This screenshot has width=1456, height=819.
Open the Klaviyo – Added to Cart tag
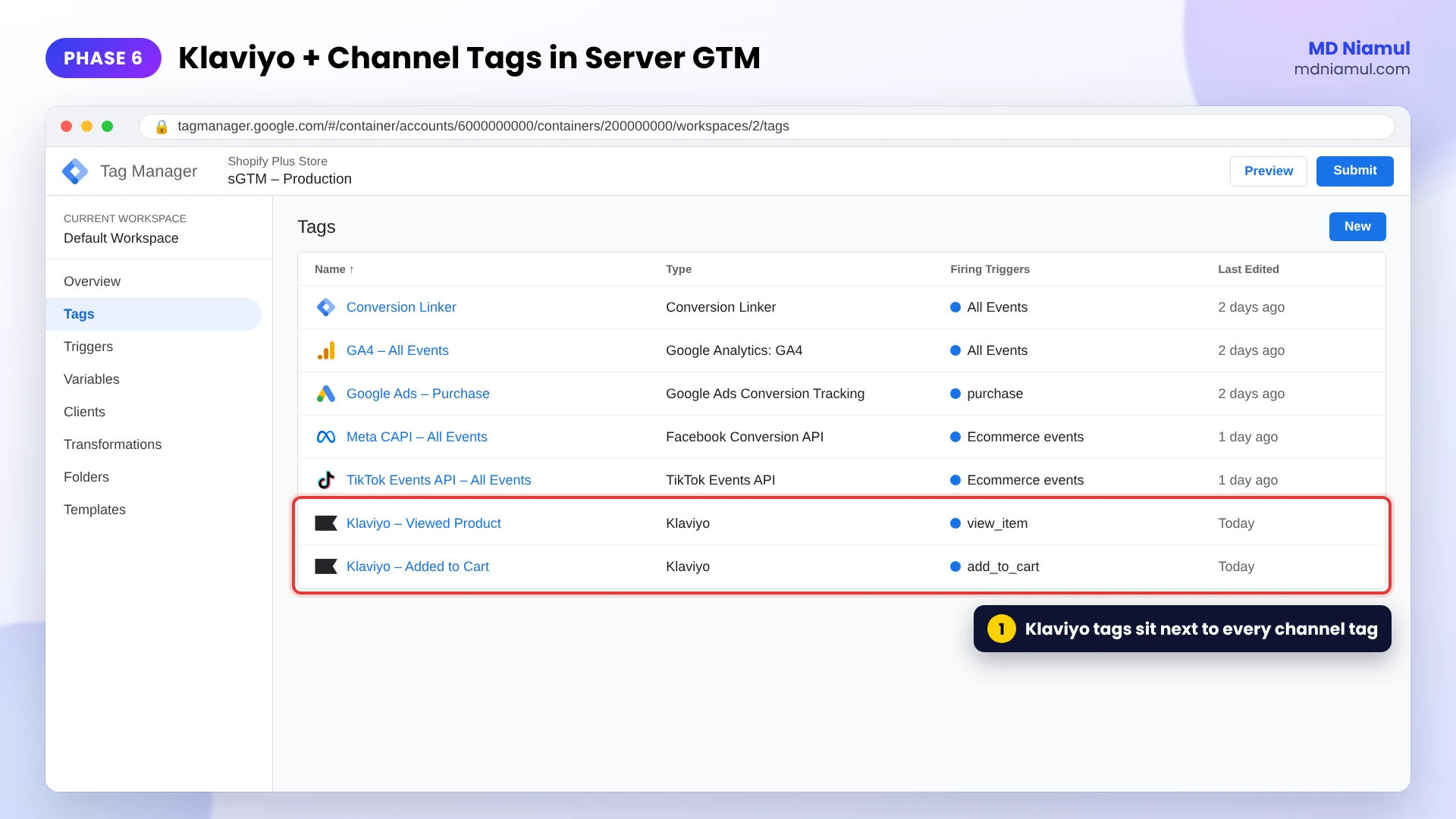click(417, 566)
